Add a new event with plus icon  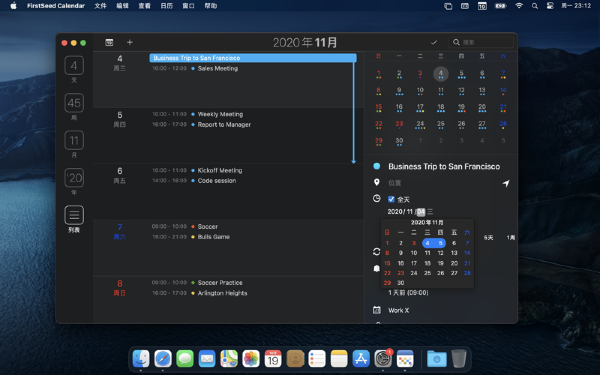pyautogui.click(x=130, y=42)
